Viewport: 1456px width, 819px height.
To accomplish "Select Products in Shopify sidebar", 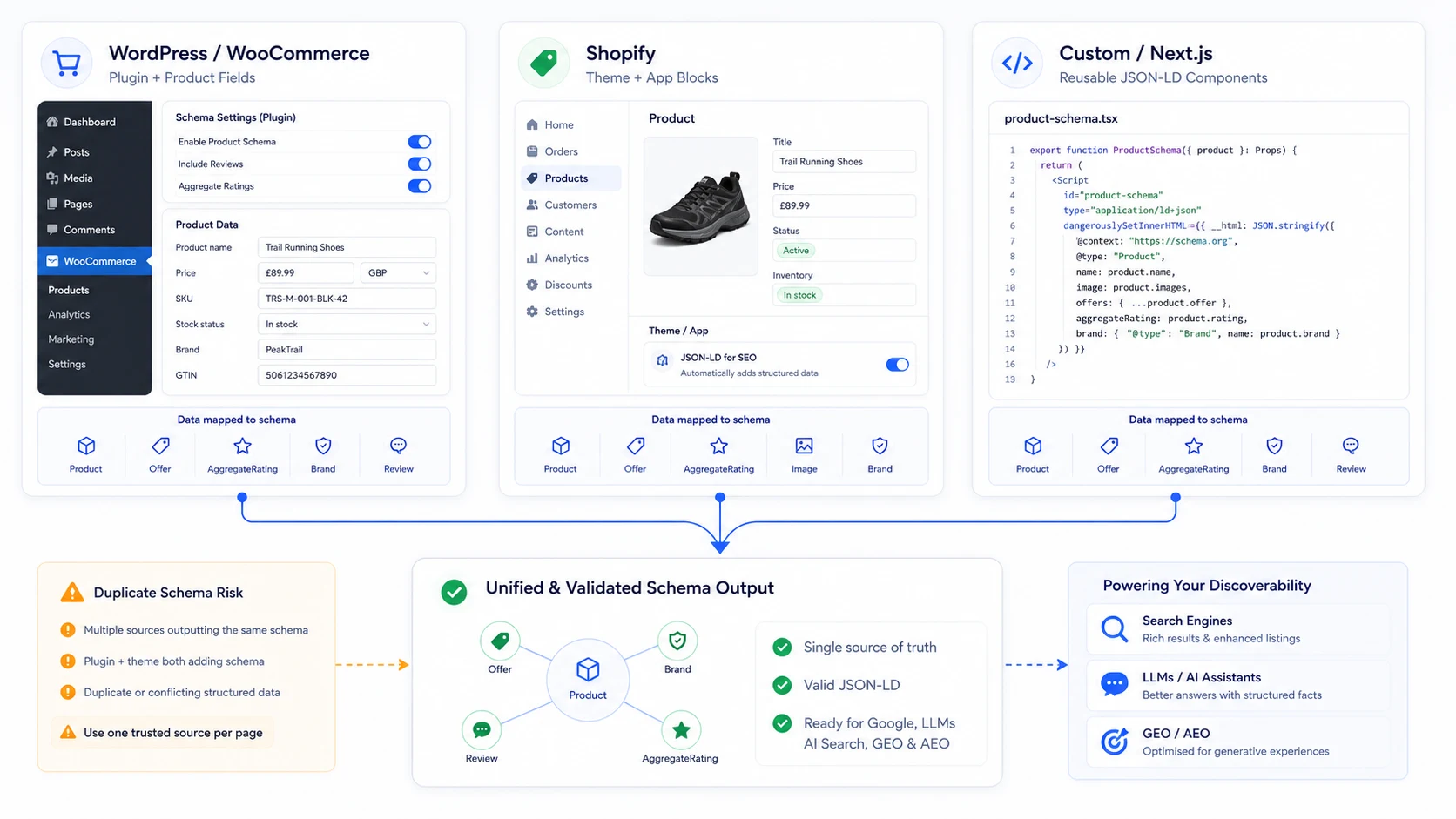I will click(x=571, y=178).
